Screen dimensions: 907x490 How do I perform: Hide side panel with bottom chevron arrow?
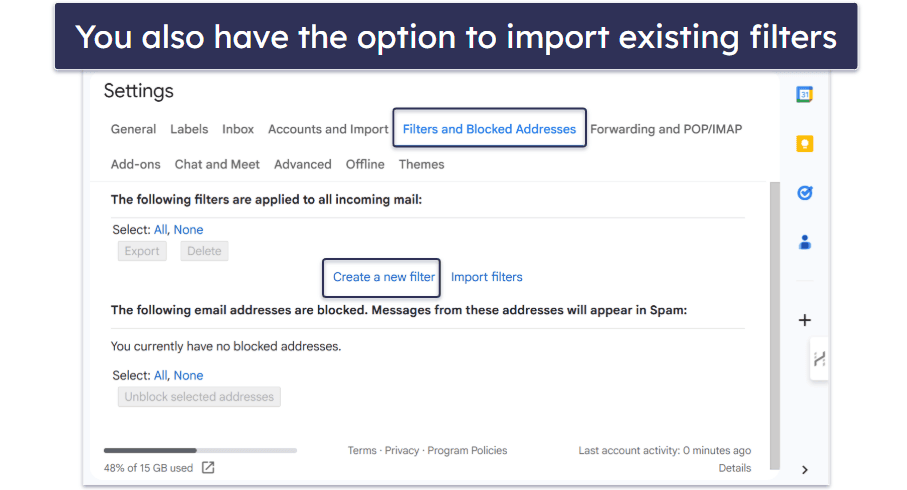coord(805,470)
